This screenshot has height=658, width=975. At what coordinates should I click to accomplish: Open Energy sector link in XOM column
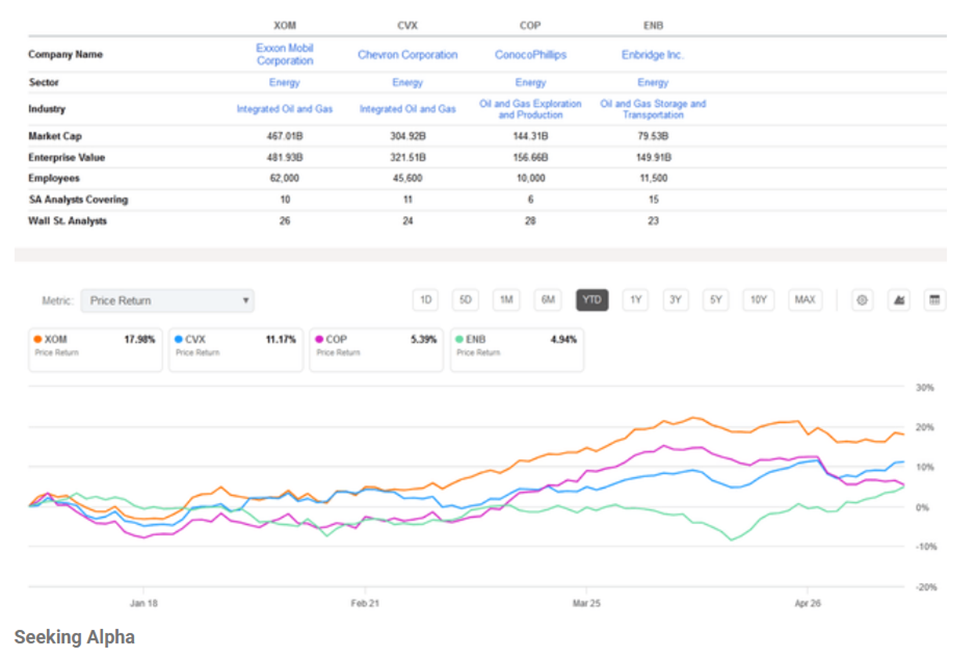[284, 83]
